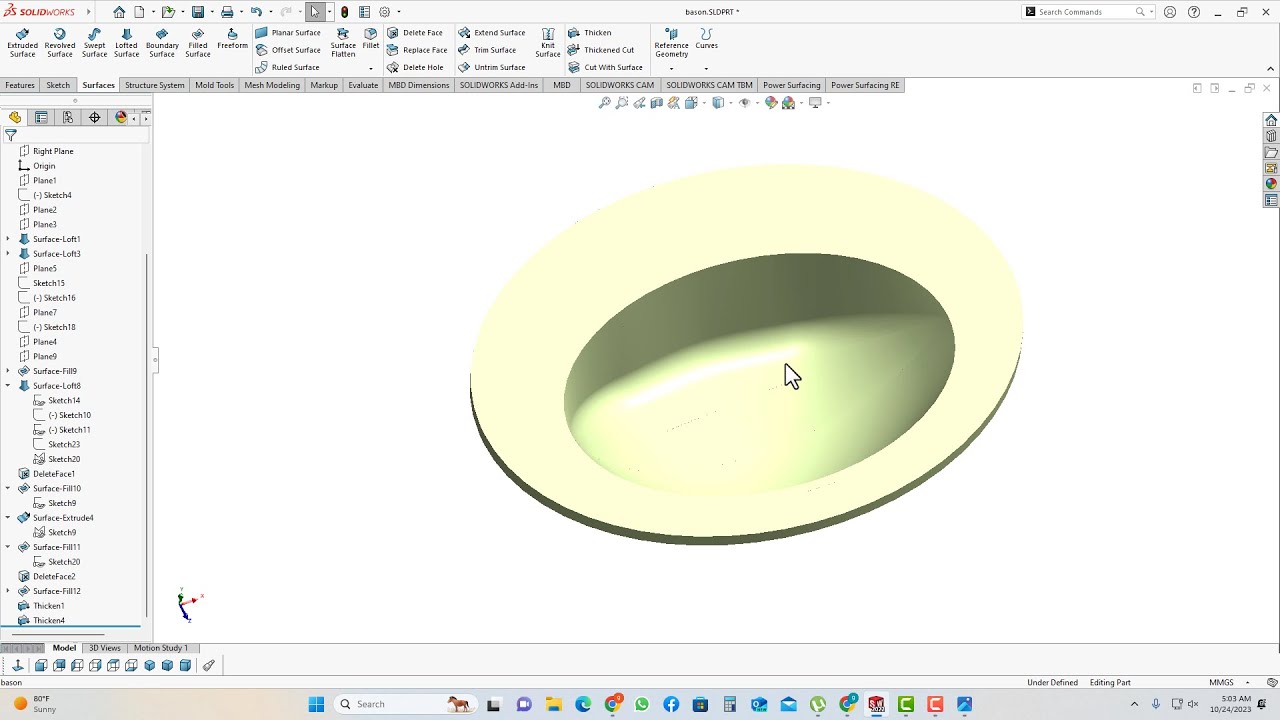
Task: Click the Save icon in the title bar
Action: (x=198, y=12)
